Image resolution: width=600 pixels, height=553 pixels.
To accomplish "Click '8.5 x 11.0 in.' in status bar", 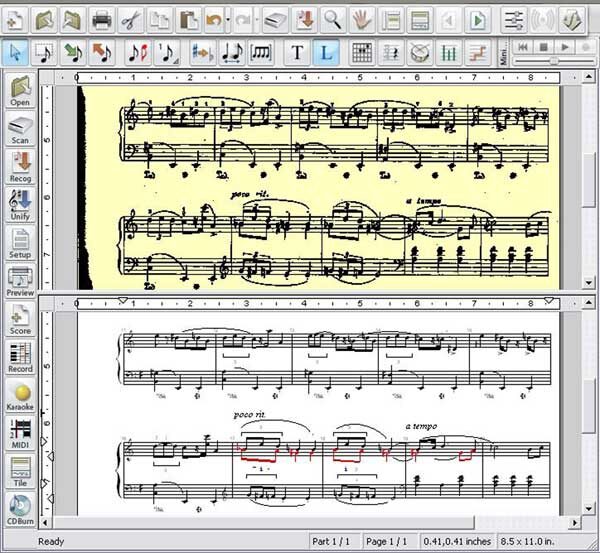I will (x=527, y=542).
